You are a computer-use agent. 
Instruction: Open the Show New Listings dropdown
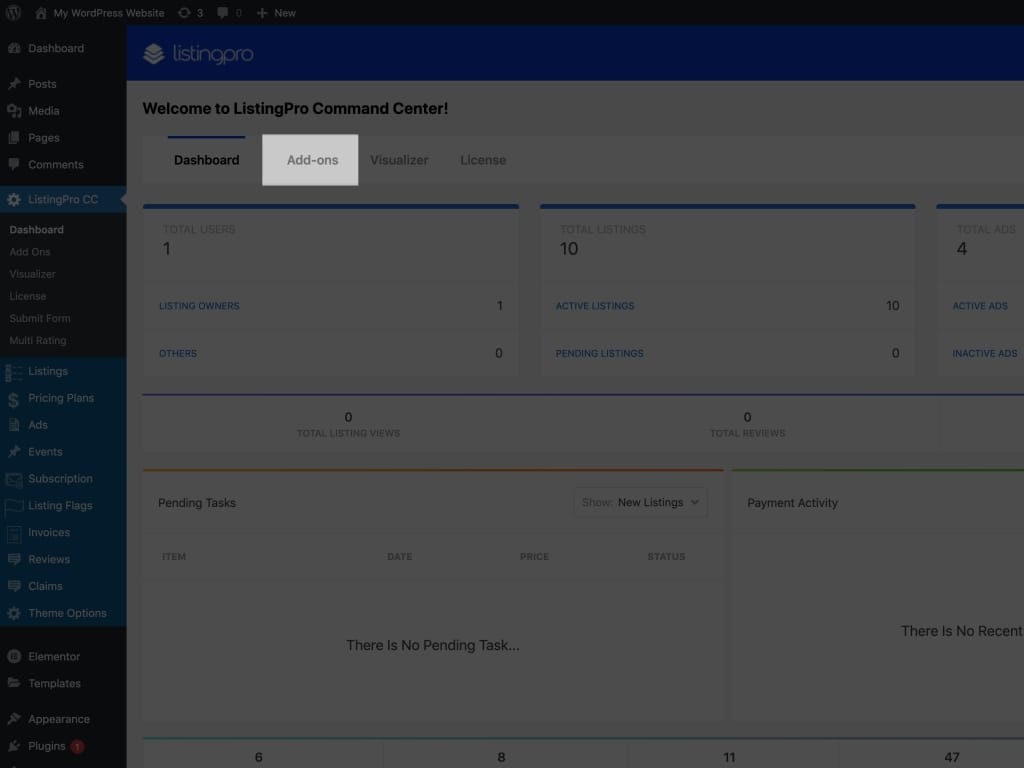point(641,502)
